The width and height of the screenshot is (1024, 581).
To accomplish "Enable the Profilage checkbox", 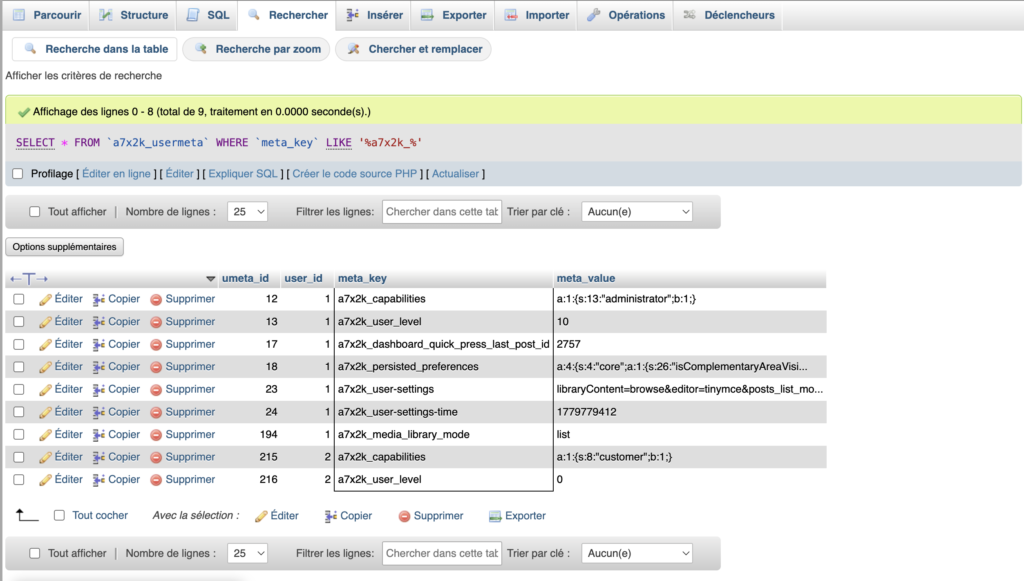I will click(18, 174).
